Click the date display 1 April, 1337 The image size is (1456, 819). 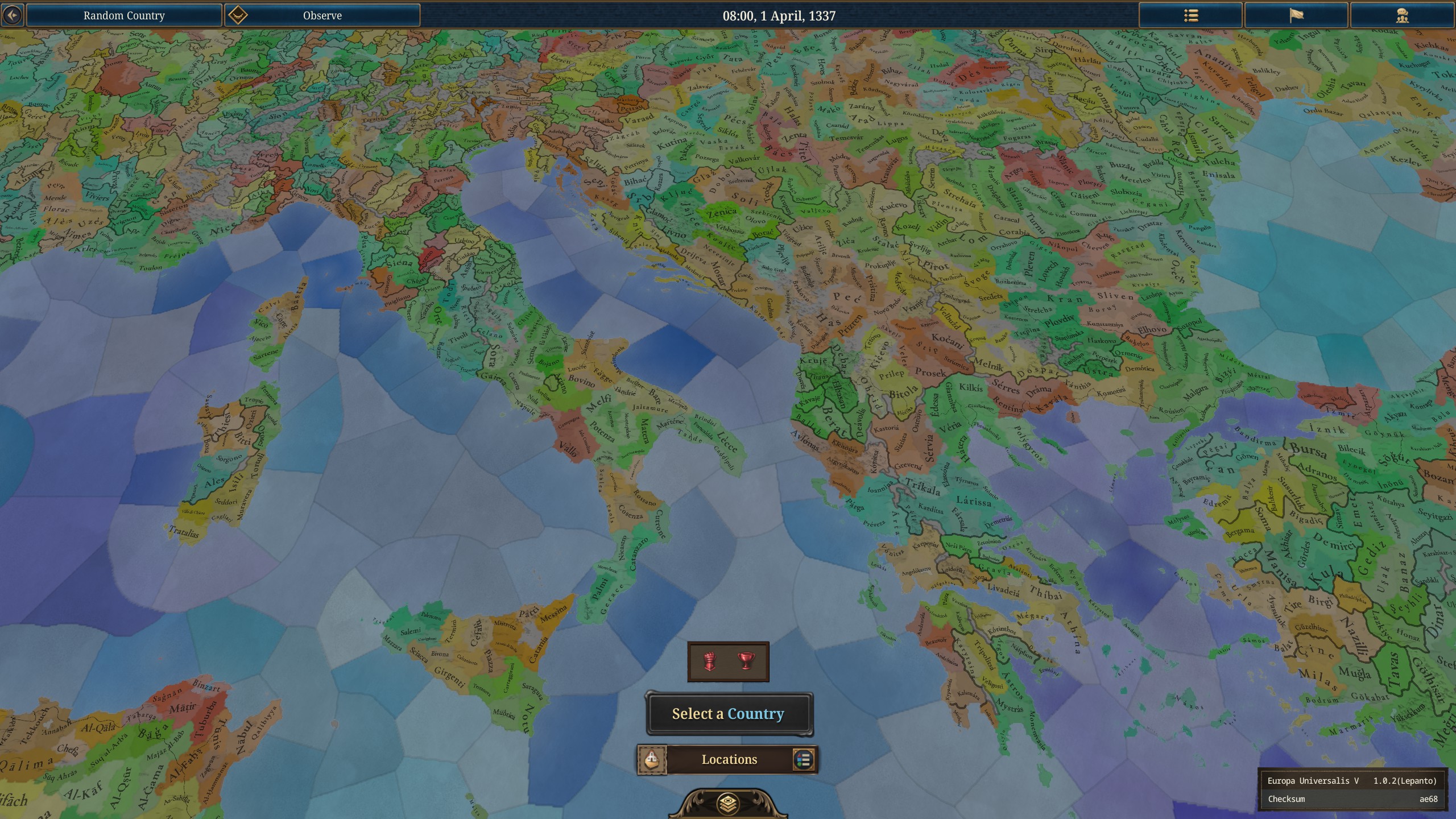[x=779, y=15]
